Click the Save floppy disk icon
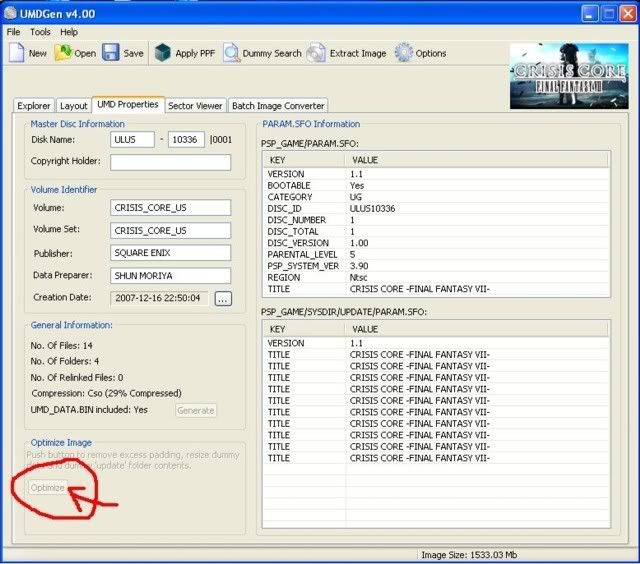 pos(111,53)
